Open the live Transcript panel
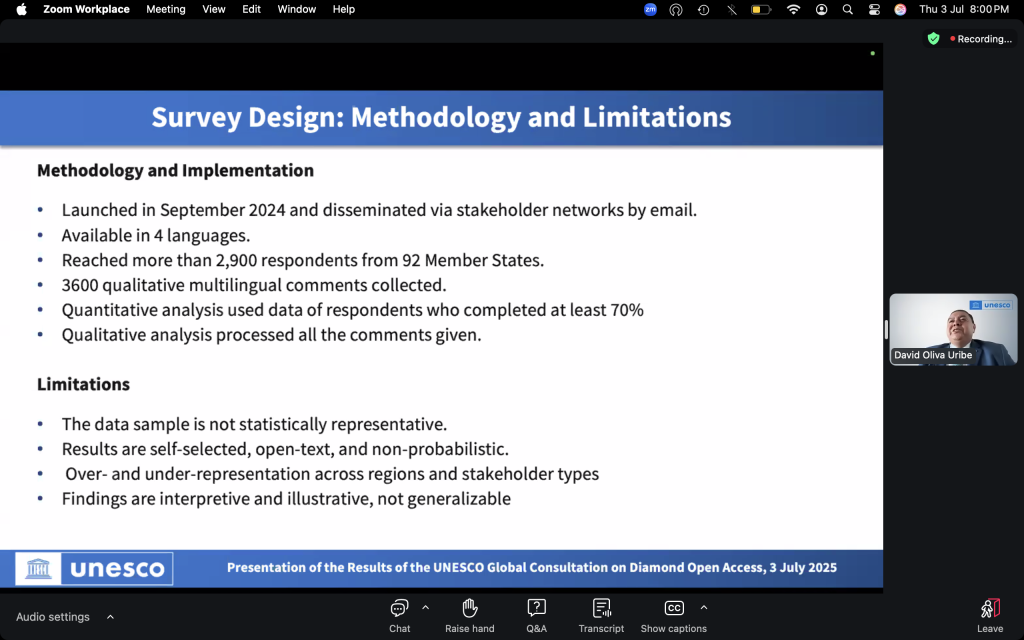 coord(601,615)
